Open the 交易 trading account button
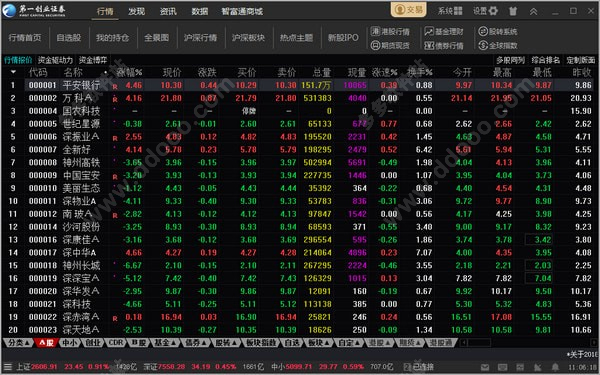Image resolution: width=600 pixels, height=375 pixels. tap(409, 10)
